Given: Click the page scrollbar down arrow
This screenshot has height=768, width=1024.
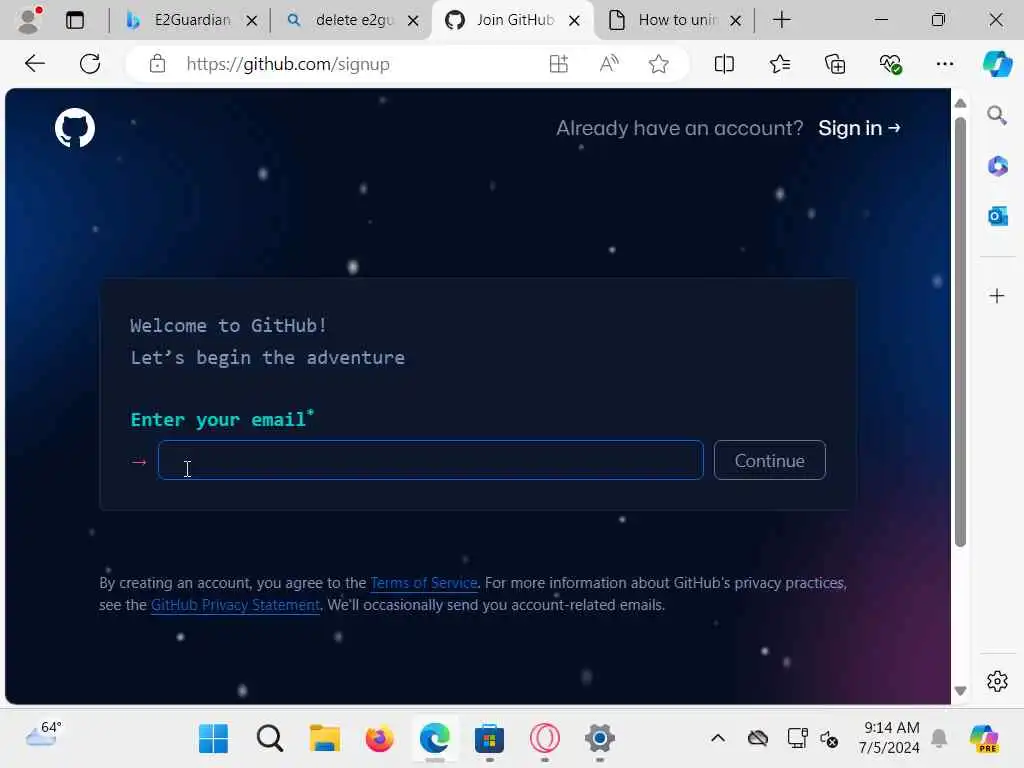Looking at the screenshot, I should pos(960,691).
